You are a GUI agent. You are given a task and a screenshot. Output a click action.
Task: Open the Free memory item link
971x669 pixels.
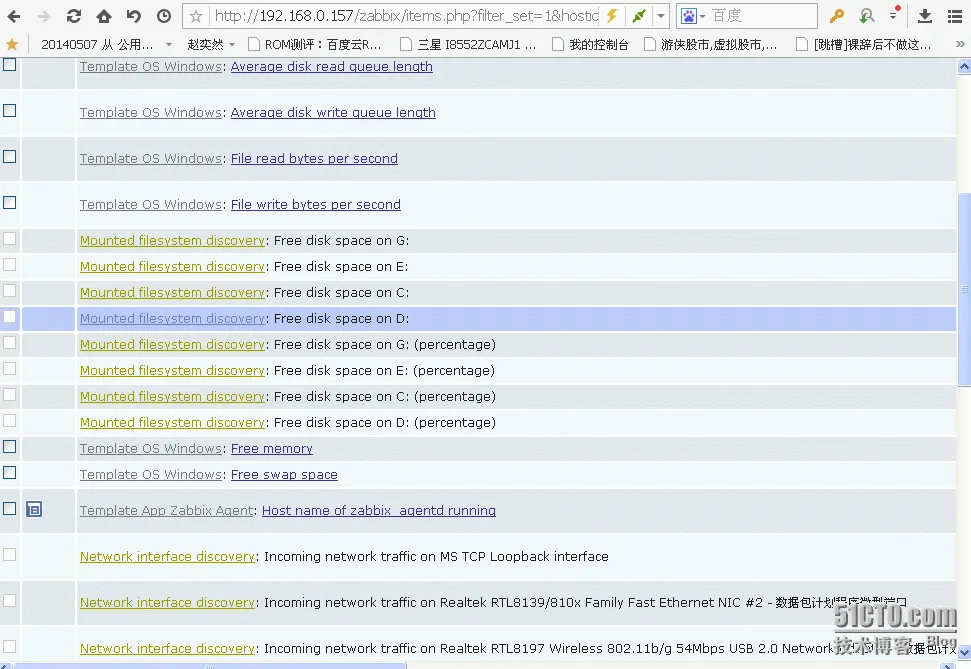tap(271, 448)
